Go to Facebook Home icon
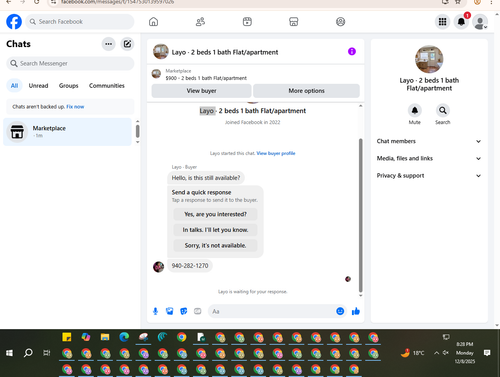Image resolution: width=500 pixels, height=377 pixels. click(x=153, y=22)
